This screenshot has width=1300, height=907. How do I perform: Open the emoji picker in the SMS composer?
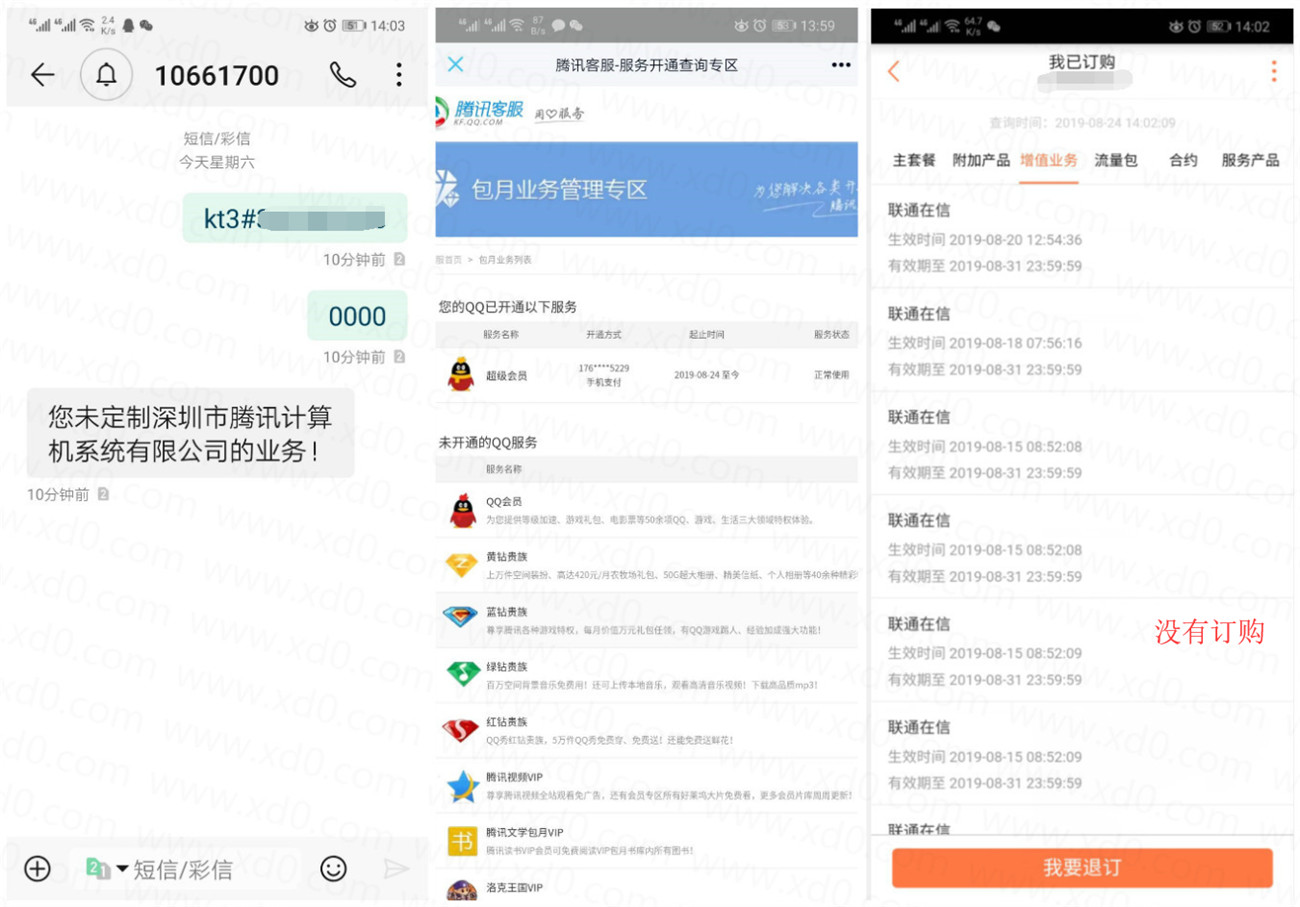[333, 868]
